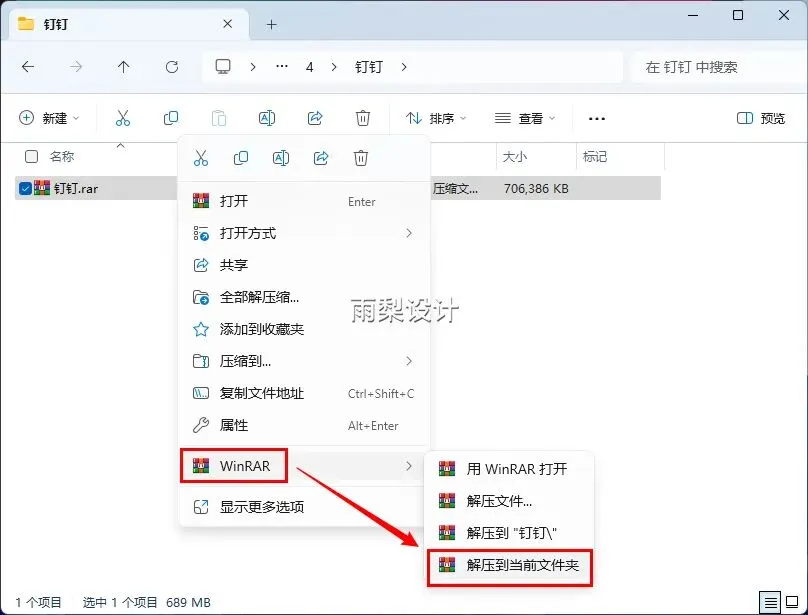
Task: Choose 共享 in the context menu
Action: tap(304, 265)
